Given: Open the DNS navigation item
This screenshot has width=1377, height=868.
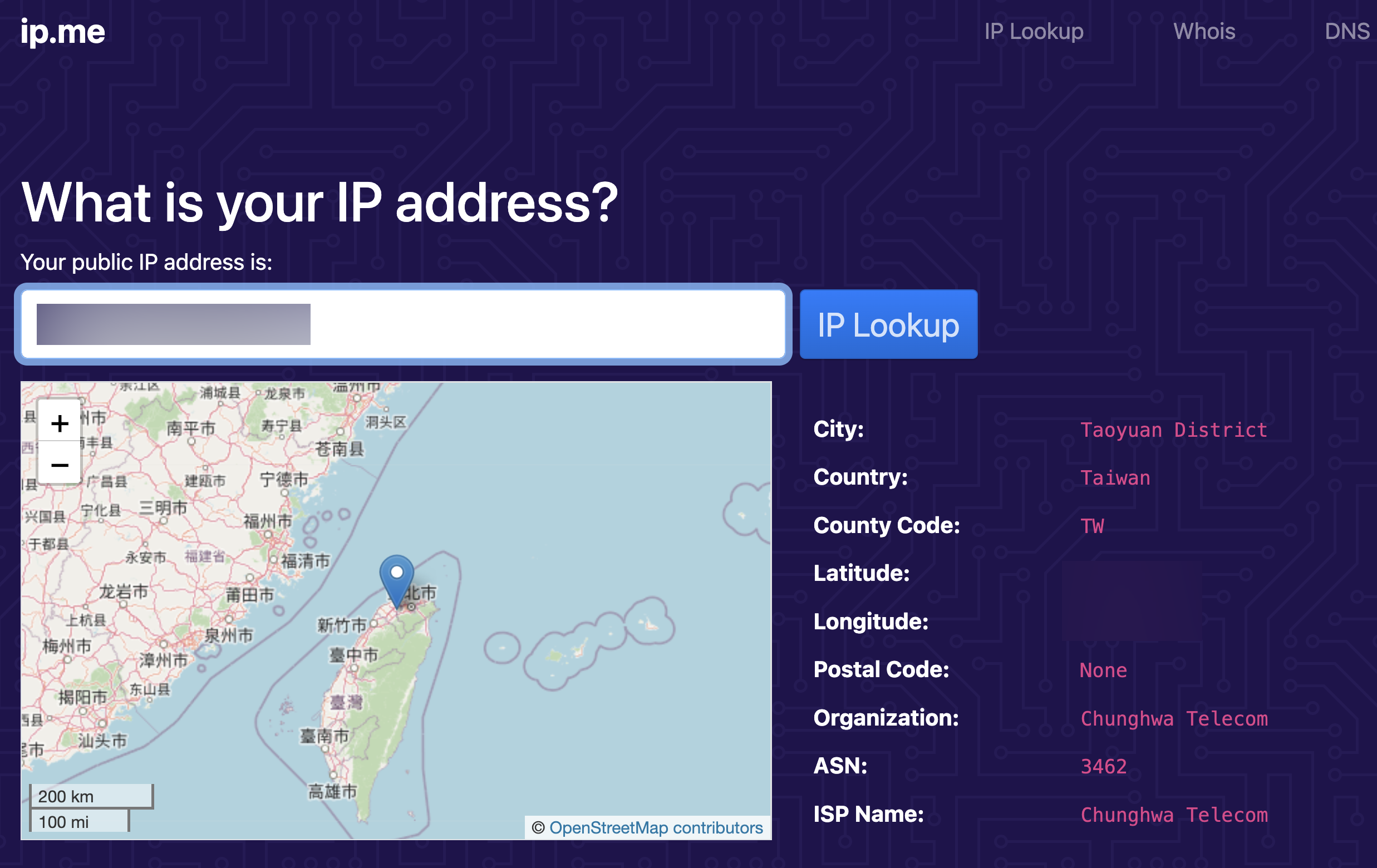Looking at the screenshot, I should click(x=1347, y=32).
